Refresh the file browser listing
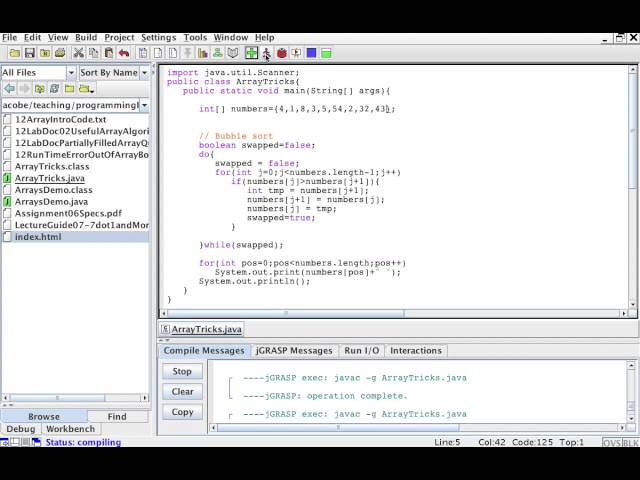Viewport: 640px width, 480px height. pyautogui.click(x=54, y=89)
